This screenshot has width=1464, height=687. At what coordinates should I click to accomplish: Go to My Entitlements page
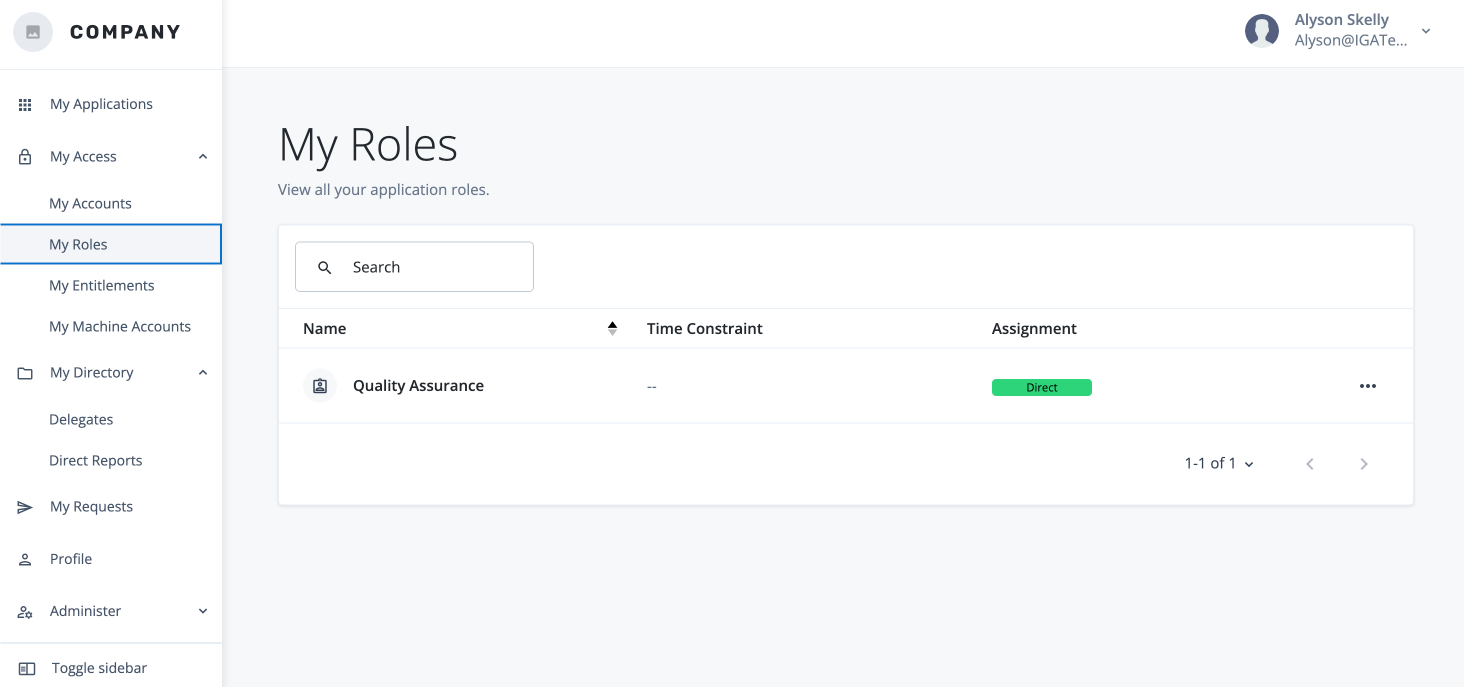(102, 286)
